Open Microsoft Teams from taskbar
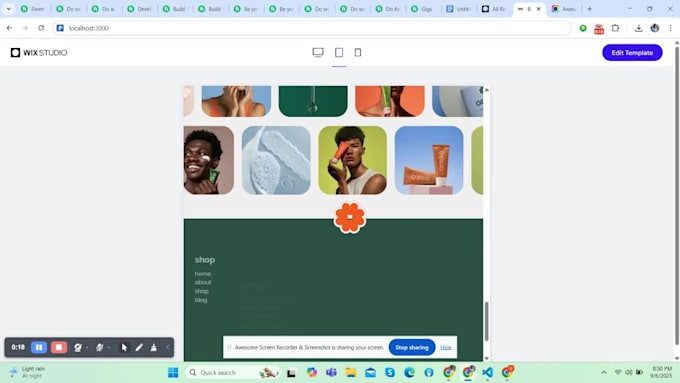 click(x=331, y=373)
